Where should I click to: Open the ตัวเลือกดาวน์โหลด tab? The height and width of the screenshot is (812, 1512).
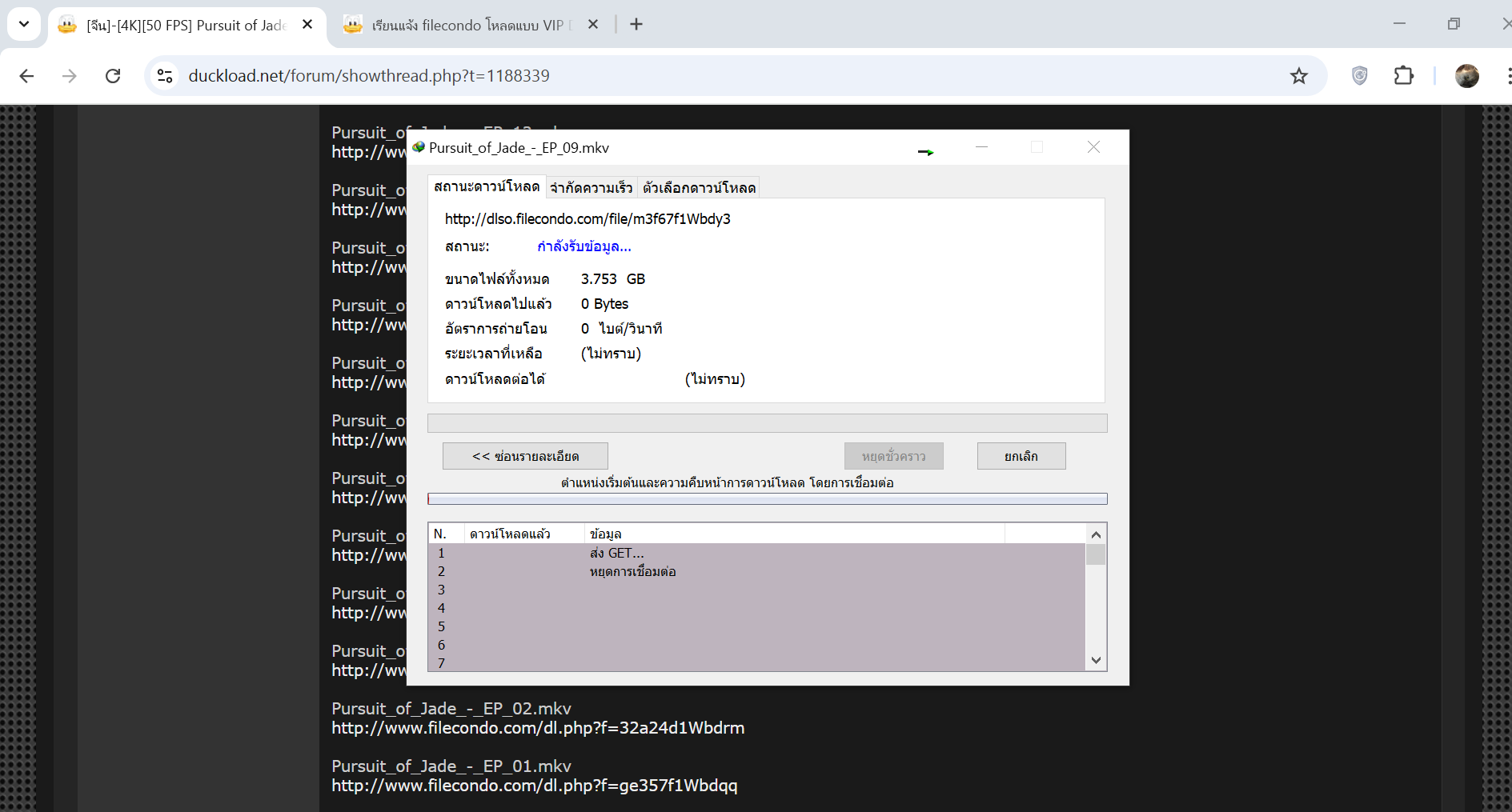pyautogui.click(x=699, y=188)
